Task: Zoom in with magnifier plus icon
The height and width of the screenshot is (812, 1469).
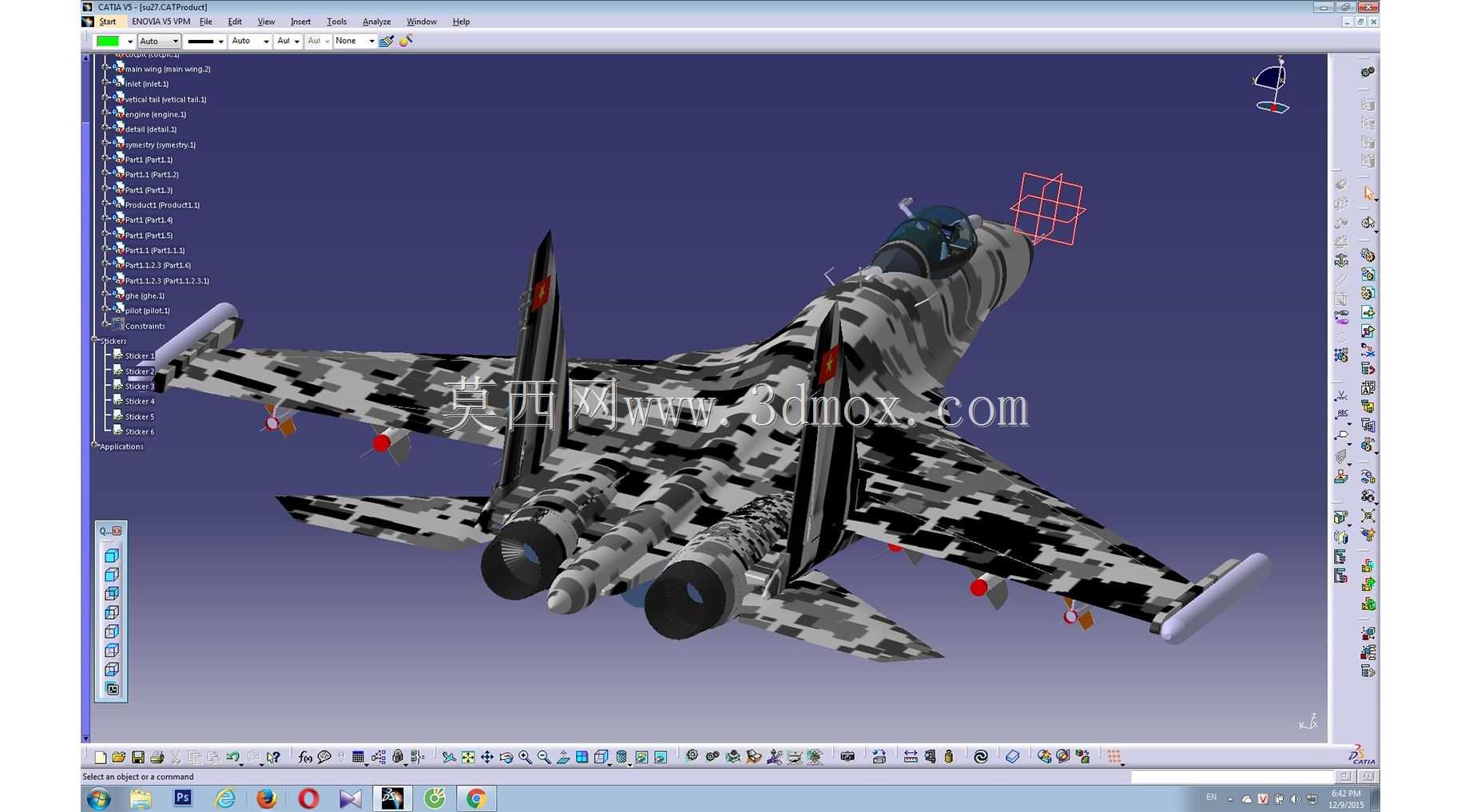Action: (x=525, y=757)
